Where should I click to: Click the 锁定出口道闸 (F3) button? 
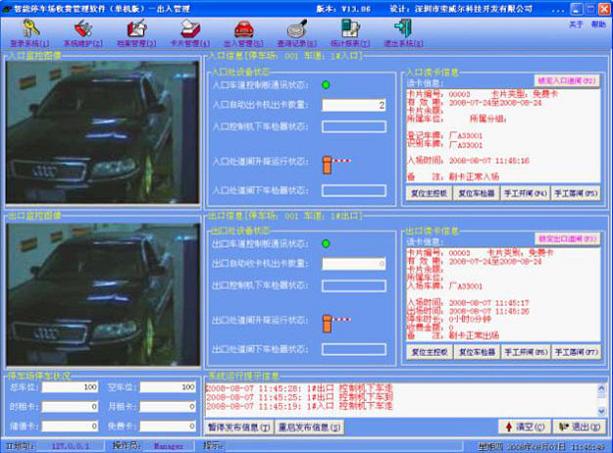tap(569, 239)
